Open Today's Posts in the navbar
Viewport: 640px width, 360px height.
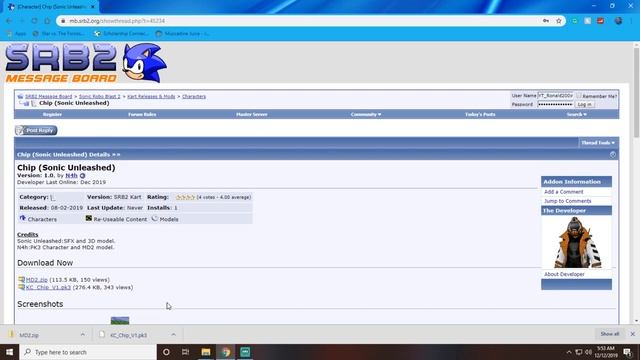[x=480, y=115]
